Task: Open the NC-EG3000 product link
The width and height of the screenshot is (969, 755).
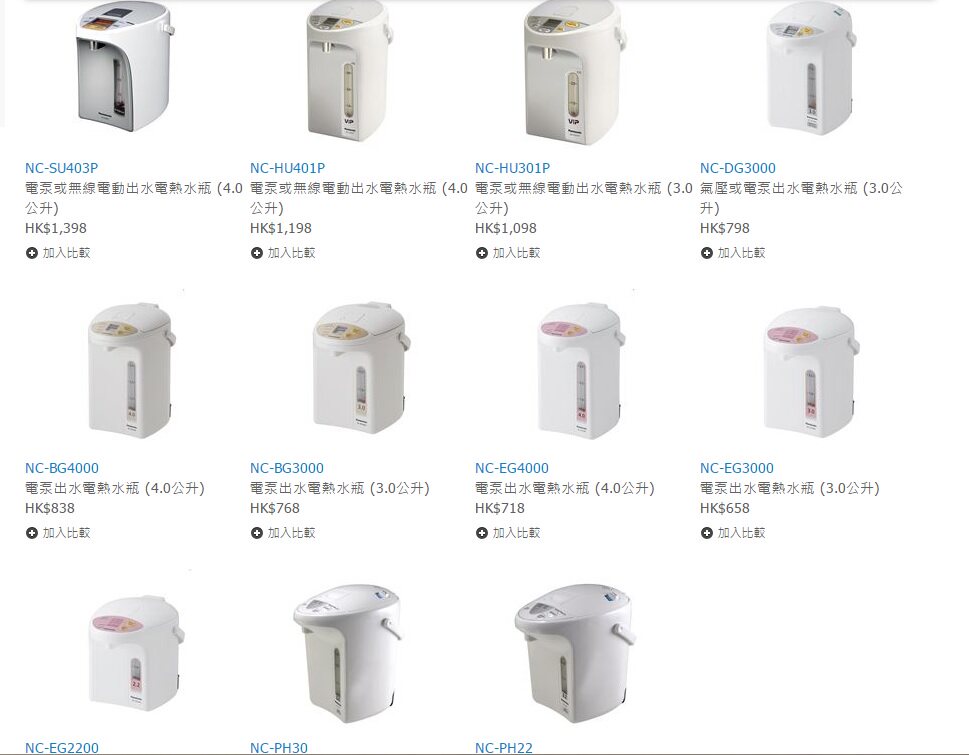Action: (x=737, y=468)
